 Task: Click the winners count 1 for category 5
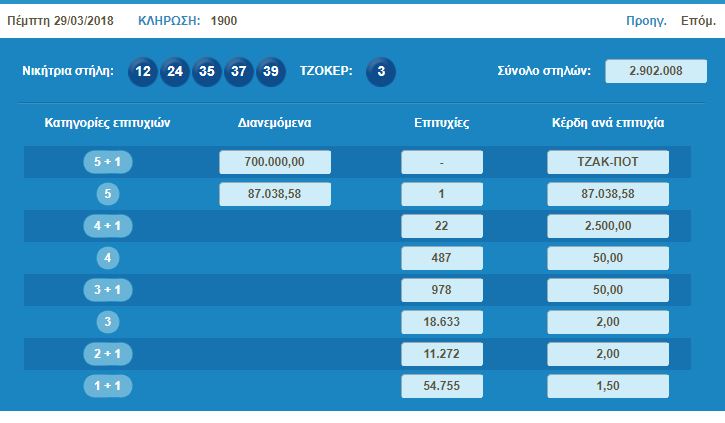click(442, 194)
